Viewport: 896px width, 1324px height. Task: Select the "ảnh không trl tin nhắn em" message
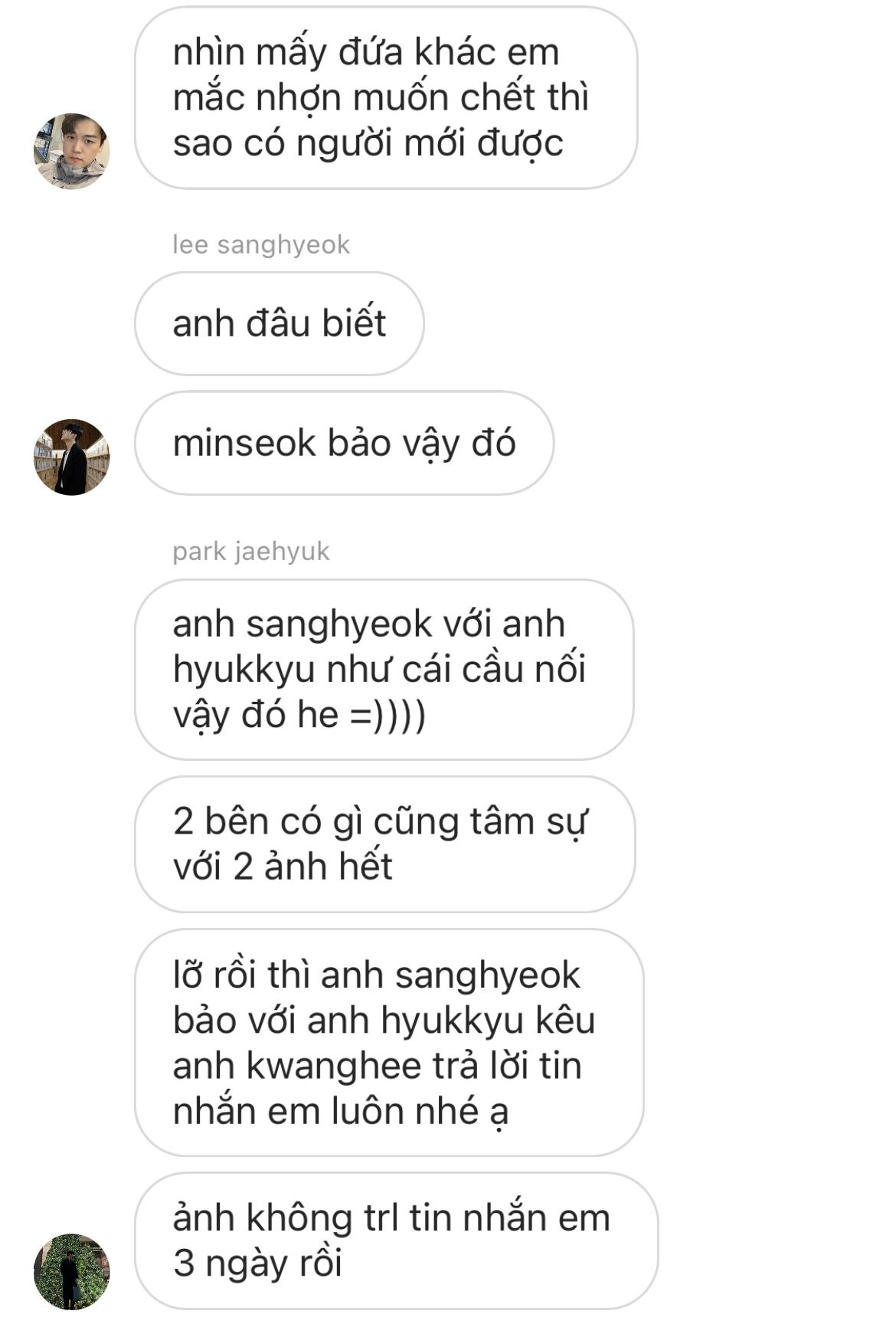(x=396, y=1240)
